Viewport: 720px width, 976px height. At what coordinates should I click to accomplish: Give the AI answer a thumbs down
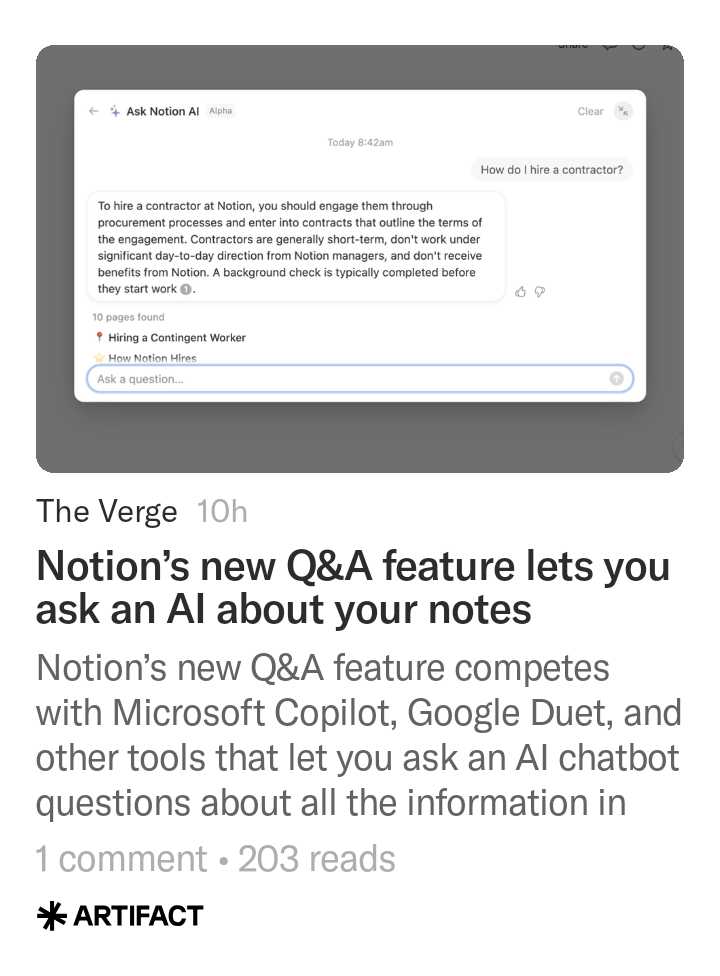[x=540, y=292]
